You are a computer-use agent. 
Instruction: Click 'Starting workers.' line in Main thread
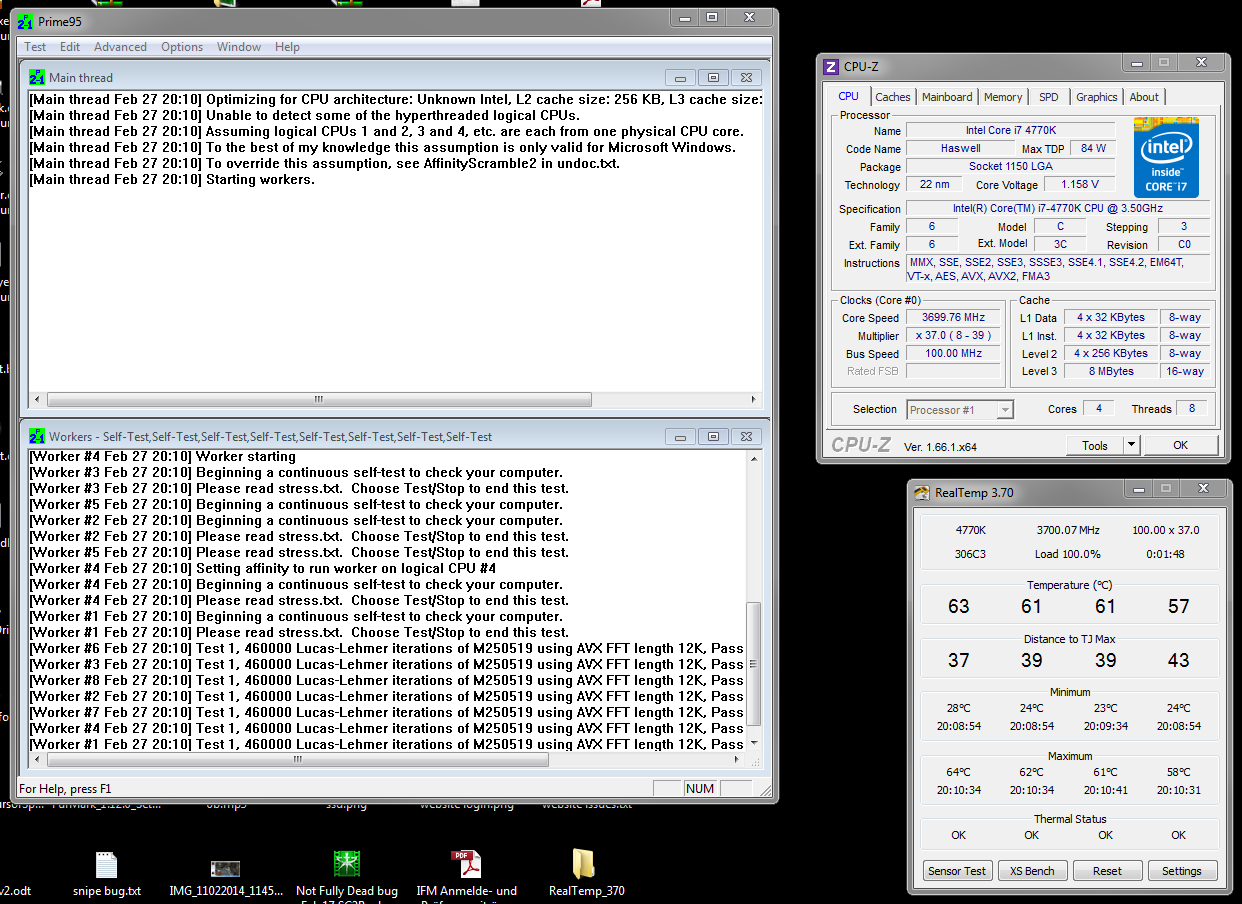172,180
